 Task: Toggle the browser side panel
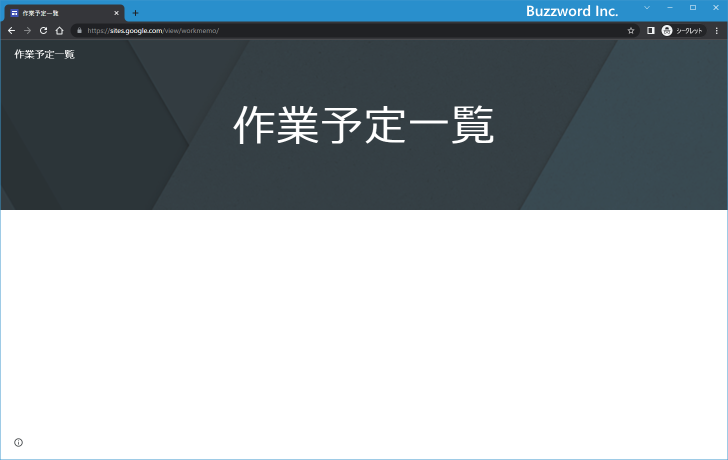coord(650,31)
